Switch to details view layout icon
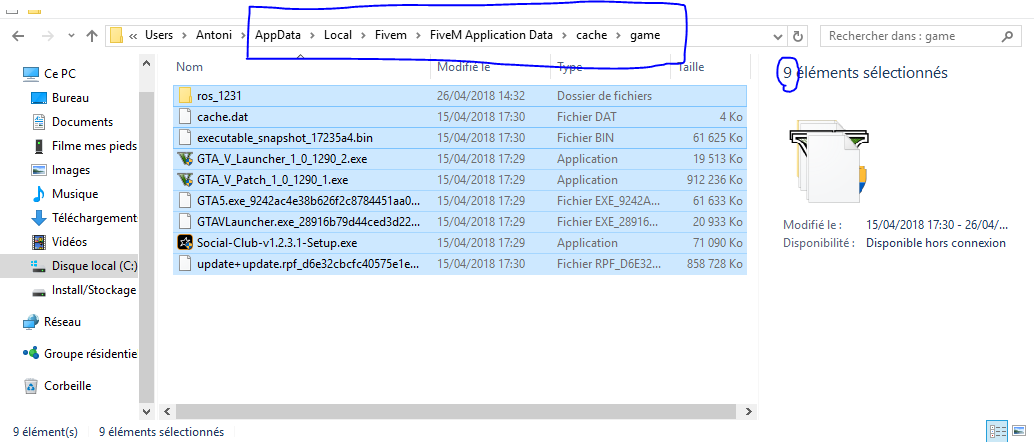The height and width of the screenshot is (442, 1034). tap(996, 431)
